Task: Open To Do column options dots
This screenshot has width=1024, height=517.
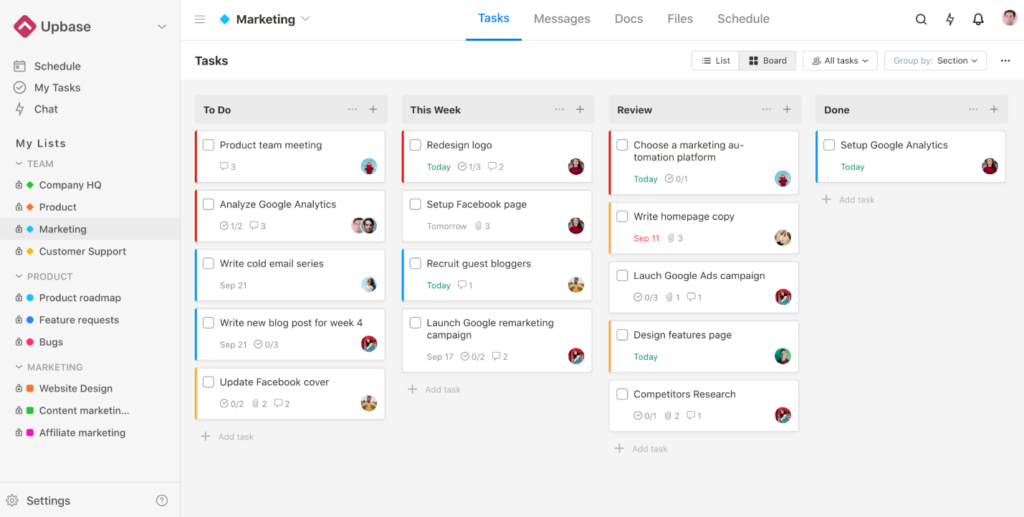Action: pyautogui.click(x=353, y=110)
